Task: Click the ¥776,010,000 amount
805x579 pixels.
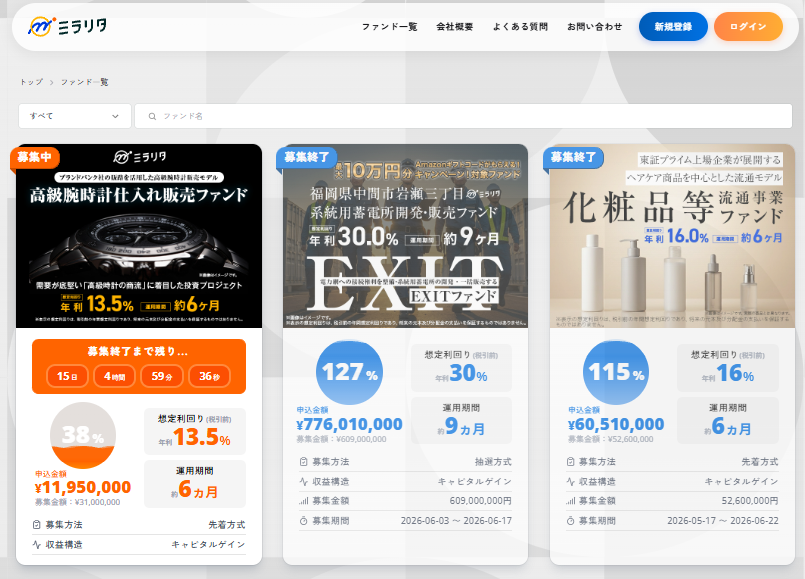Action: [349, 424]
